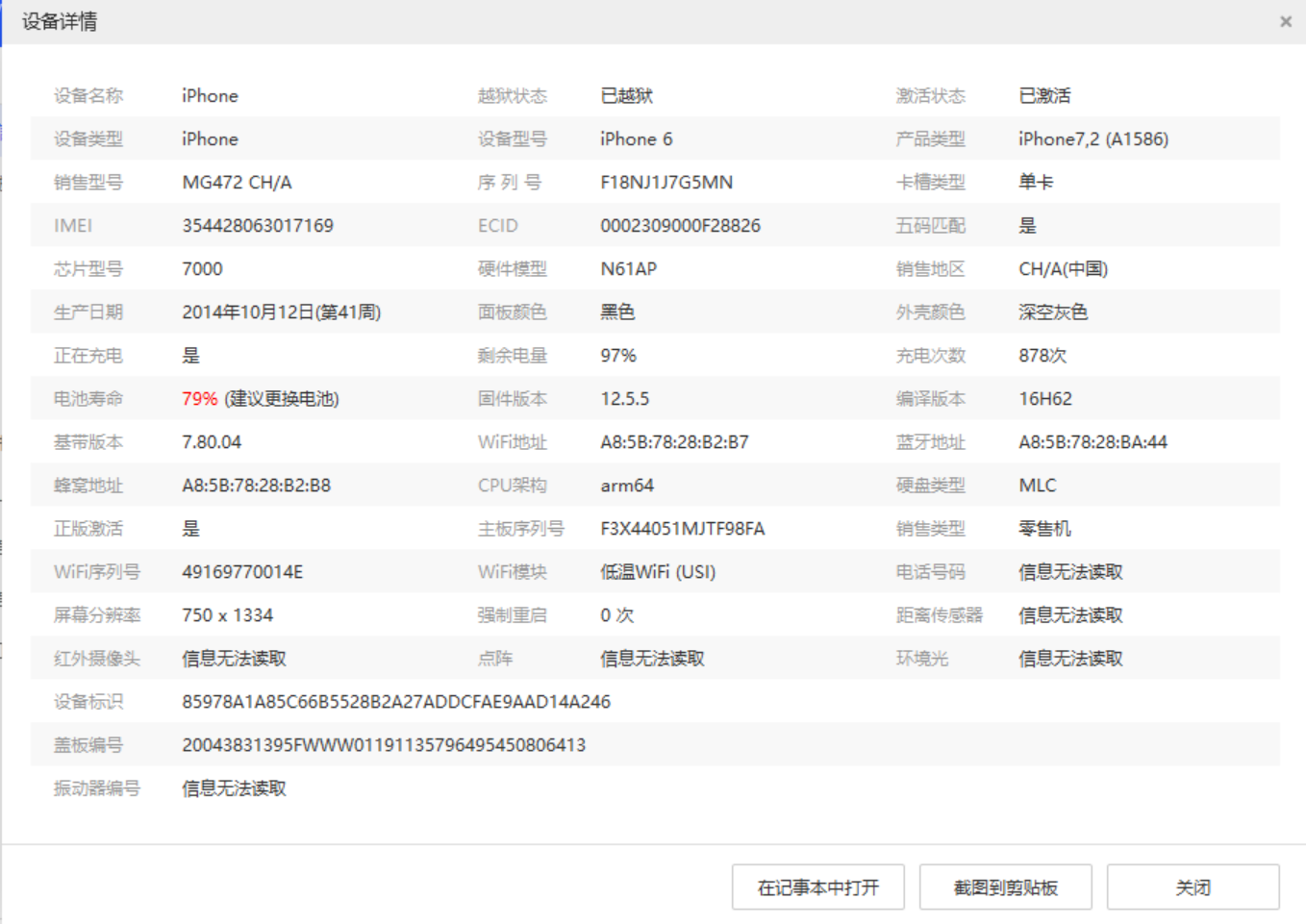Click the hardware model N61AP
Image resolution: width=1306 pixels, height=924 pixels.
tap(629, 269)
